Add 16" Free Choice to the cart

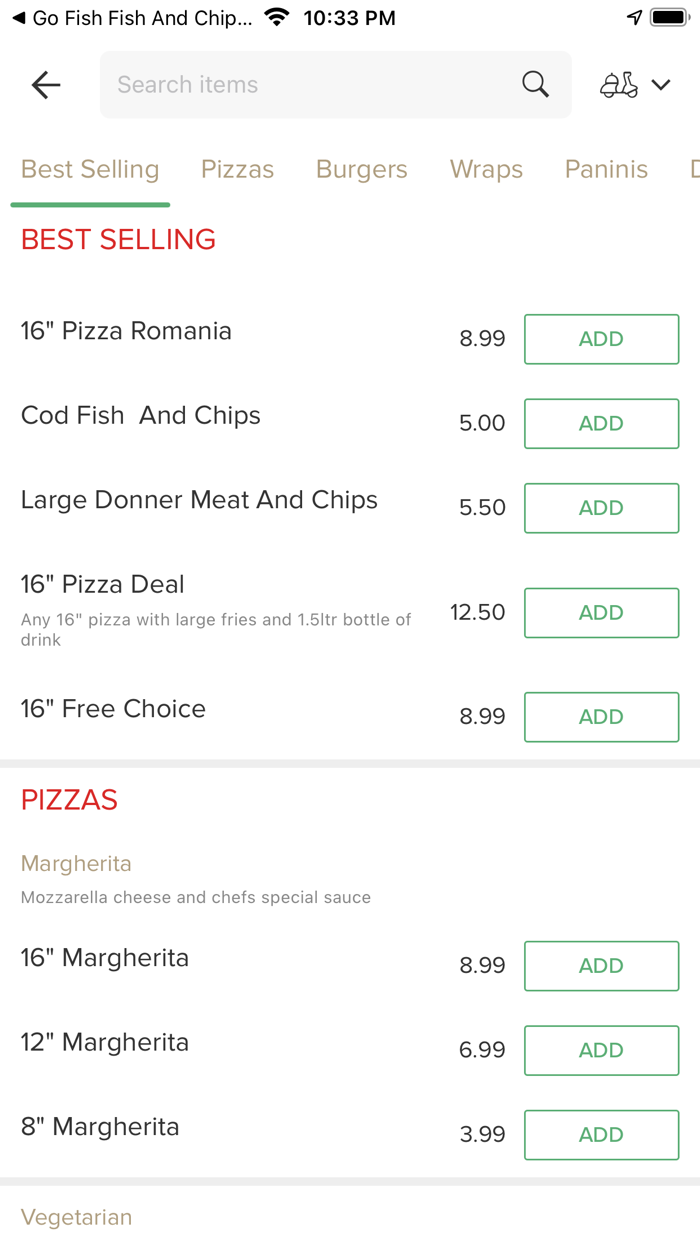(601, 717)
